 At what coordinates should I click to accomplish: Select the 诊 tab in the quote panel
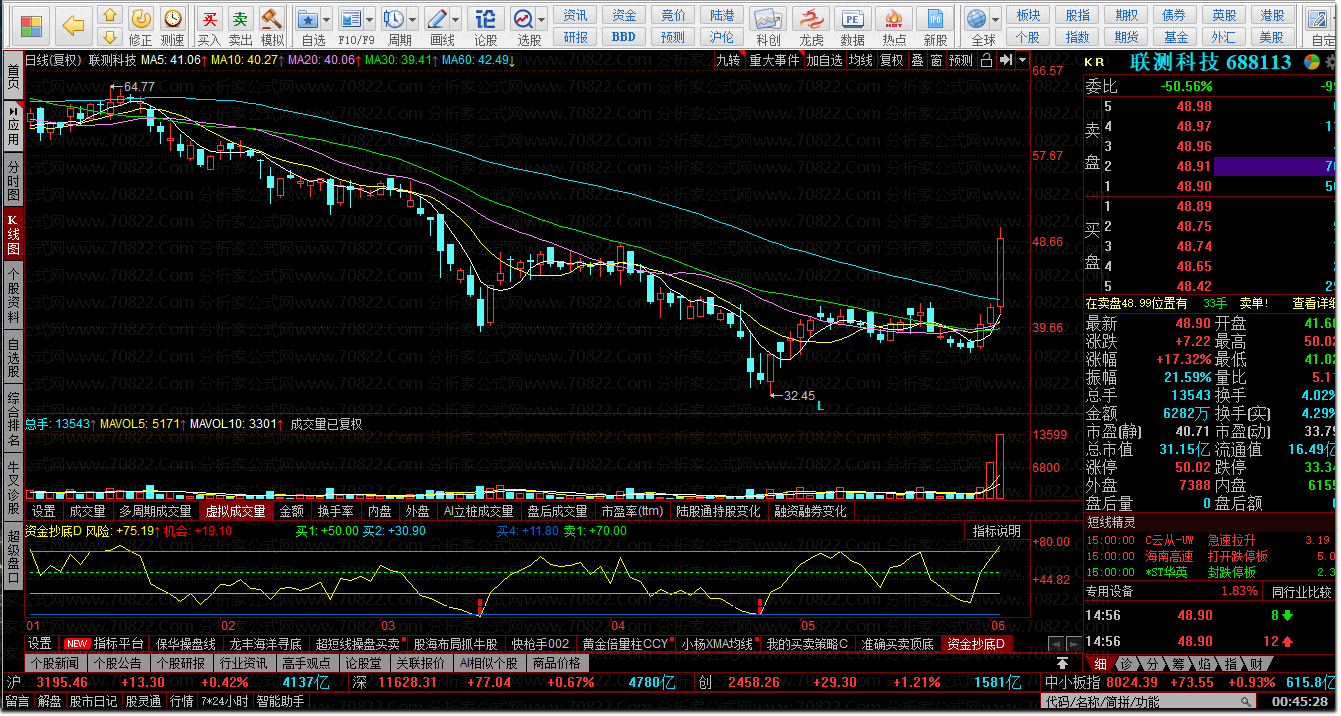pyautogui.click(x=1126, y=665)
